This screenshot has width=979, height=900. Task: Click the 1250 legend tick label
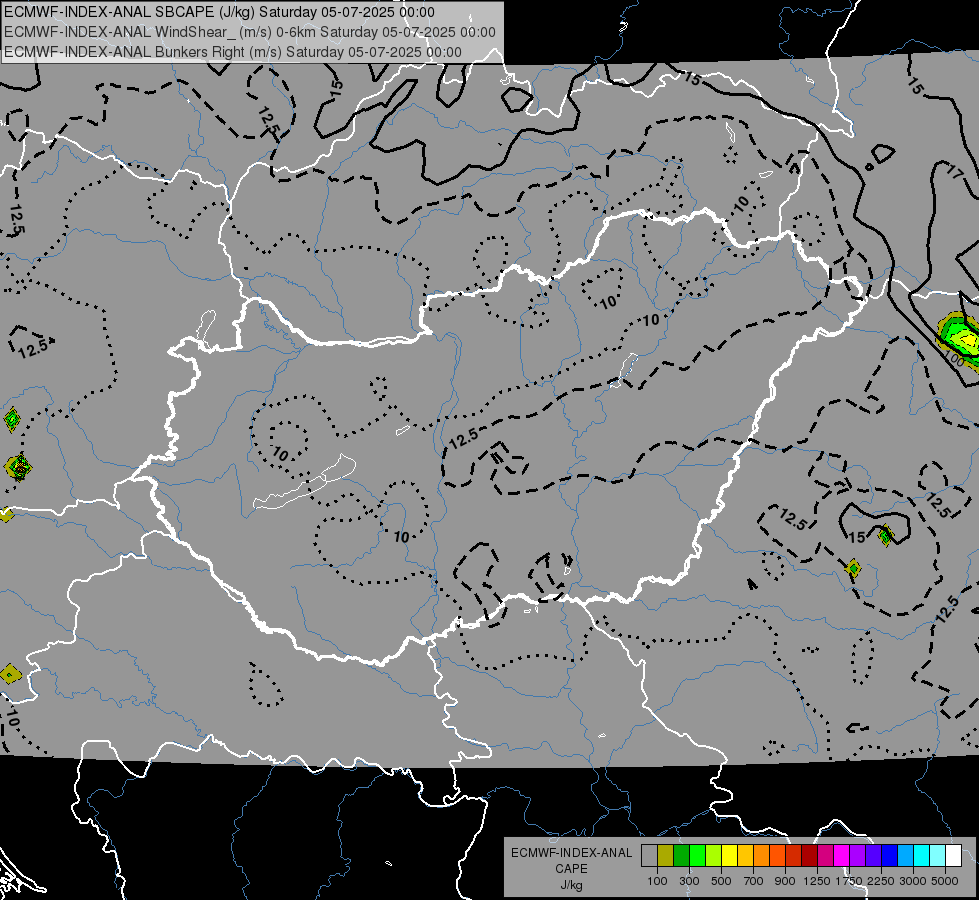point(817,881)
